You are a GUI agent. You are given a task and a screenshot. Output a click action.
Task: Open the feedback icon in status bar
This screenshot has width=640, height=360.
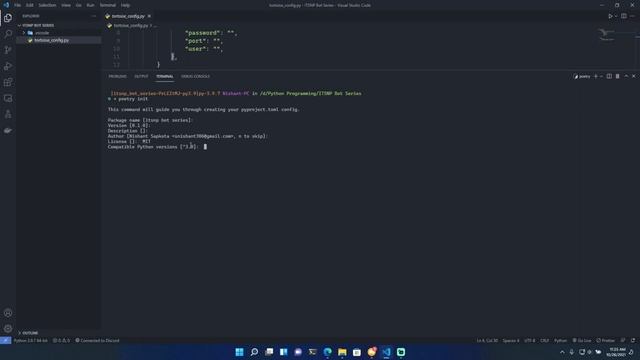click(x=623, y=340)
